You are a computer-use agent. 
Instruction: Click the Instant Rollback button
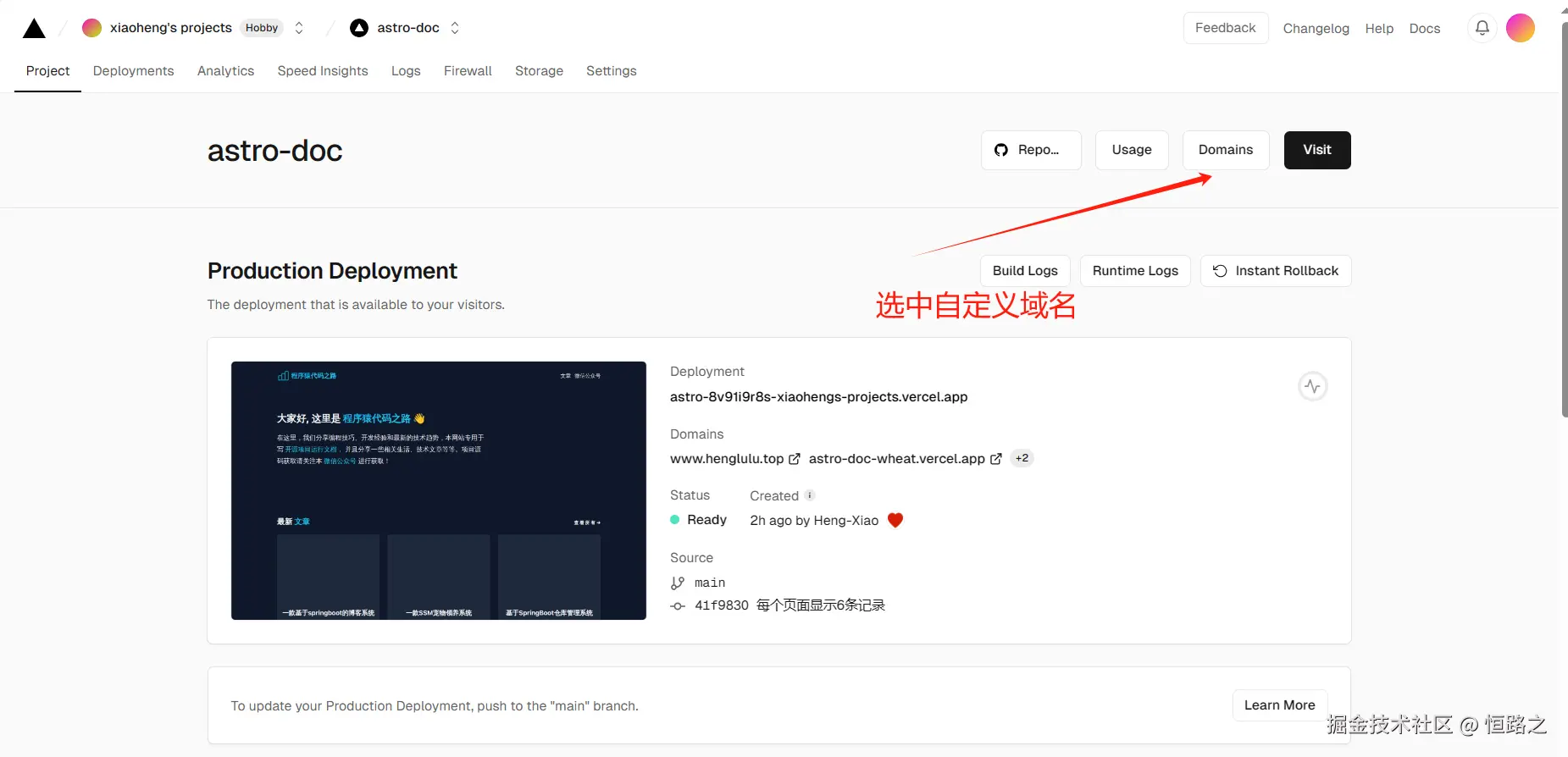1276,271
